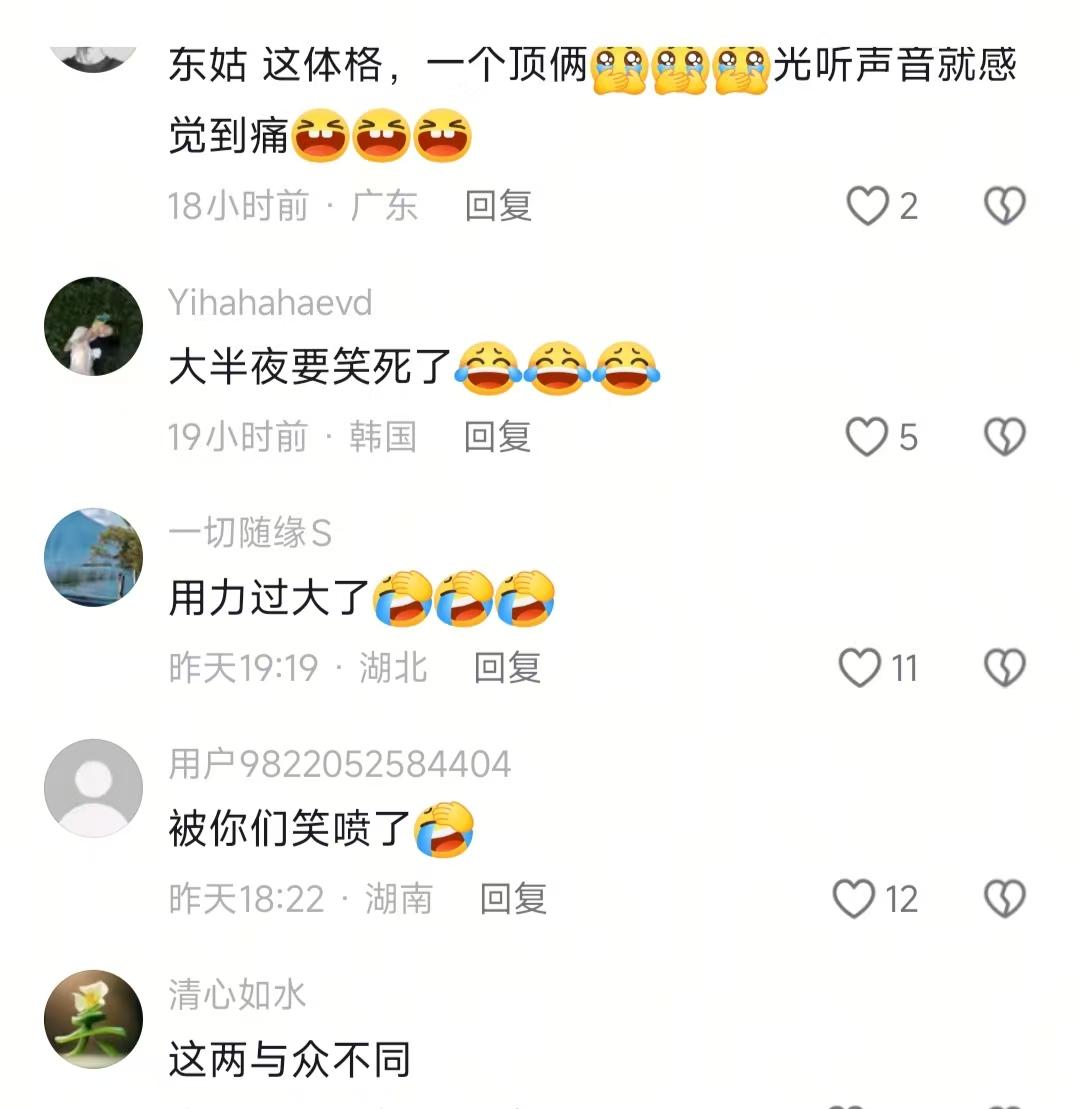Screen dimensions: 1079x1109
Task: Reply to the 湖北 comment posted 昨天19:19
Action: pyautogui.click(x=508, y=668)
